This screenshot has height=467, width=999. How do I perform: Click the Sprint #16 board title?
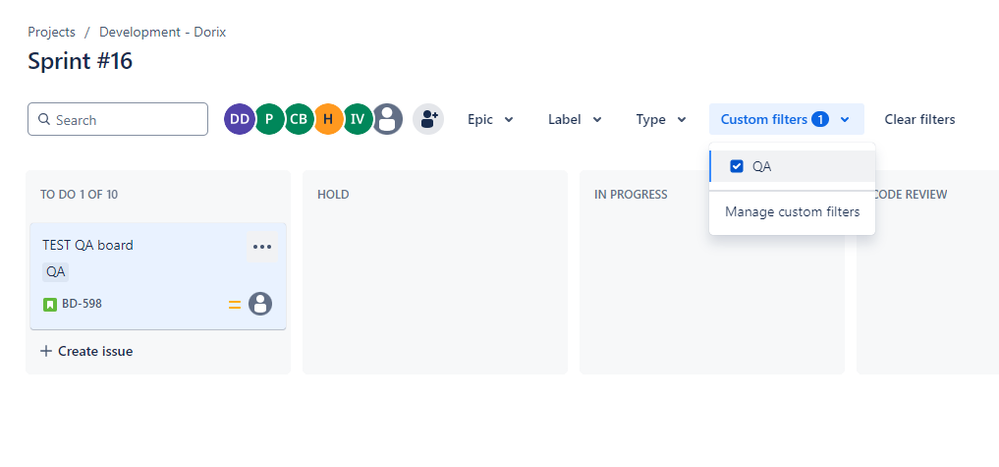[80, 61]
